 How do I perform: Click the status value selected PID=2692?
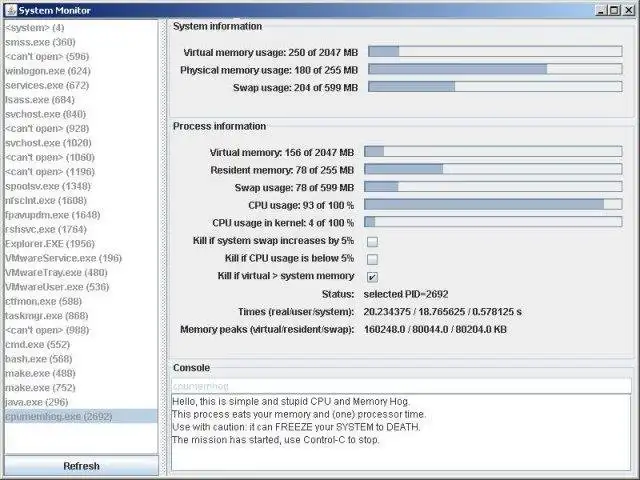tap(406, 294)
